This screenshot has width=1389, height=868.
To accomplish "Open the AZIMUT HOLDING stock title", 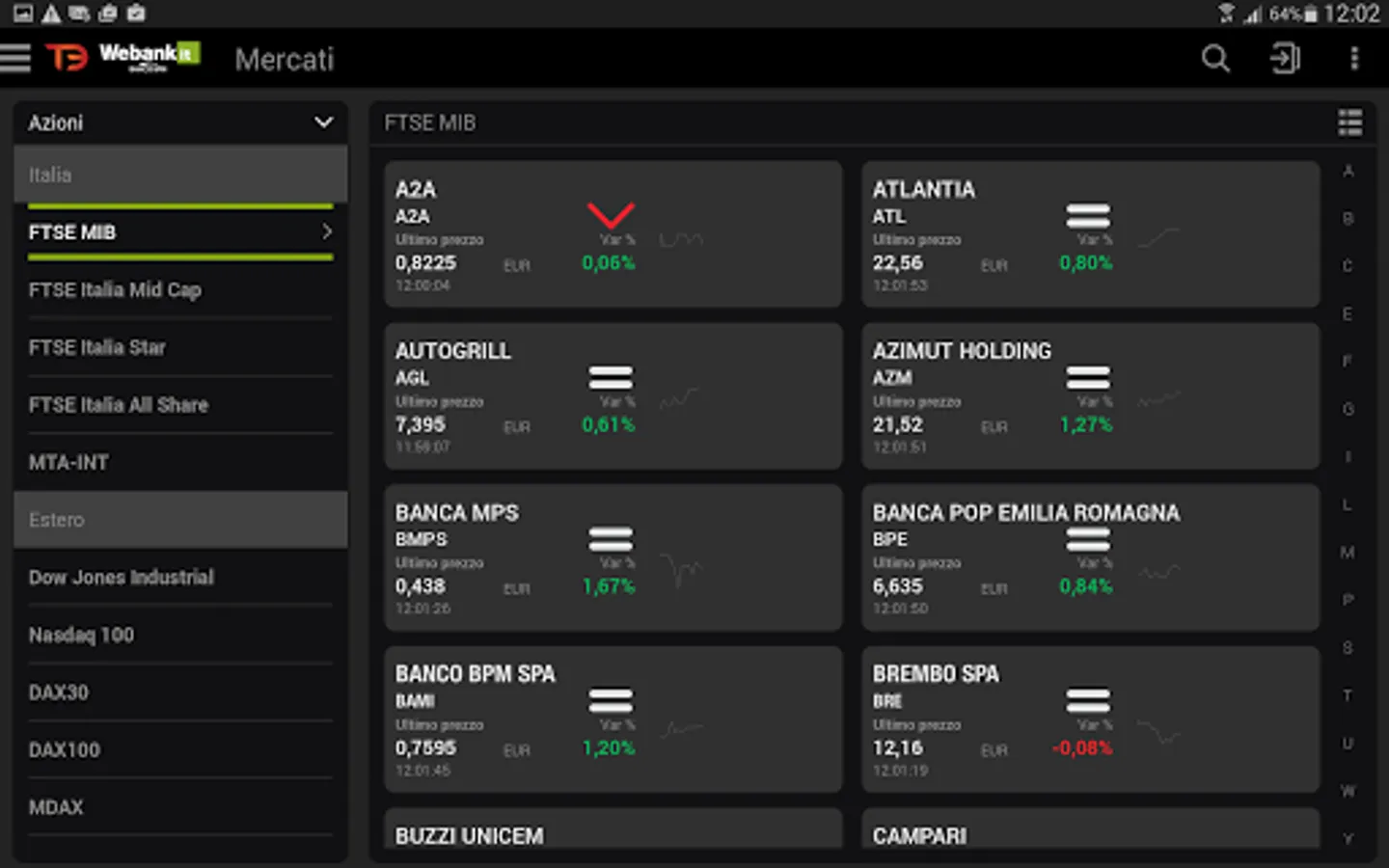I will 962,351.
